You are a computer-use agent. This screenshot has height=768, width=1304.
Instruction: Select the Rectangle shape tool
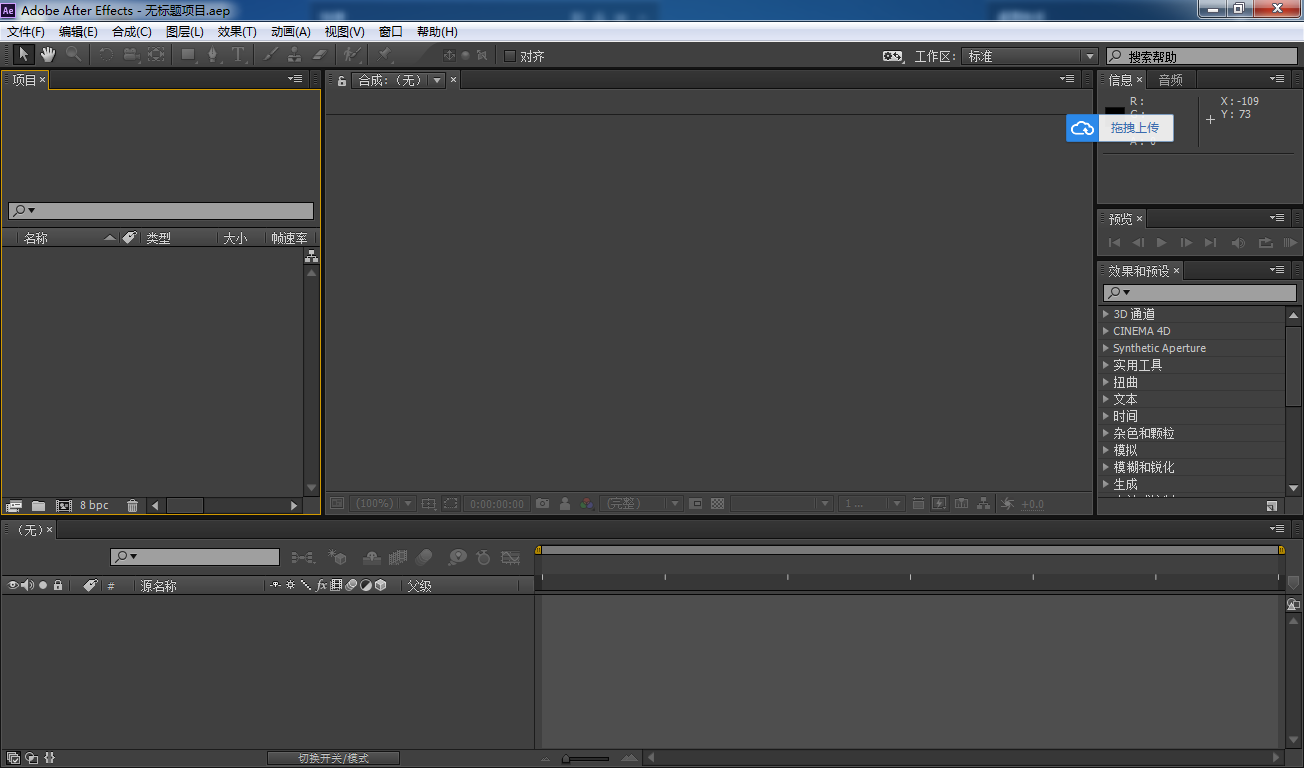(x=188, y=55)
